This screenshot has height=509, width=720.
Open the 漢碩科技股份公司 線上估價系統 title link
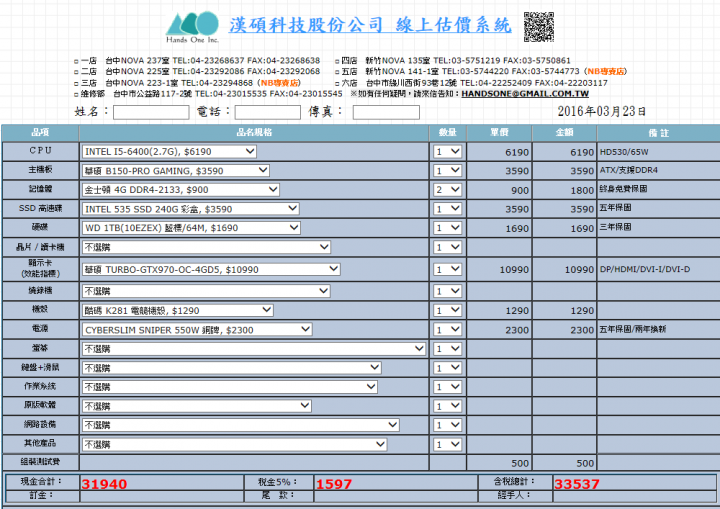pos(370,25)
